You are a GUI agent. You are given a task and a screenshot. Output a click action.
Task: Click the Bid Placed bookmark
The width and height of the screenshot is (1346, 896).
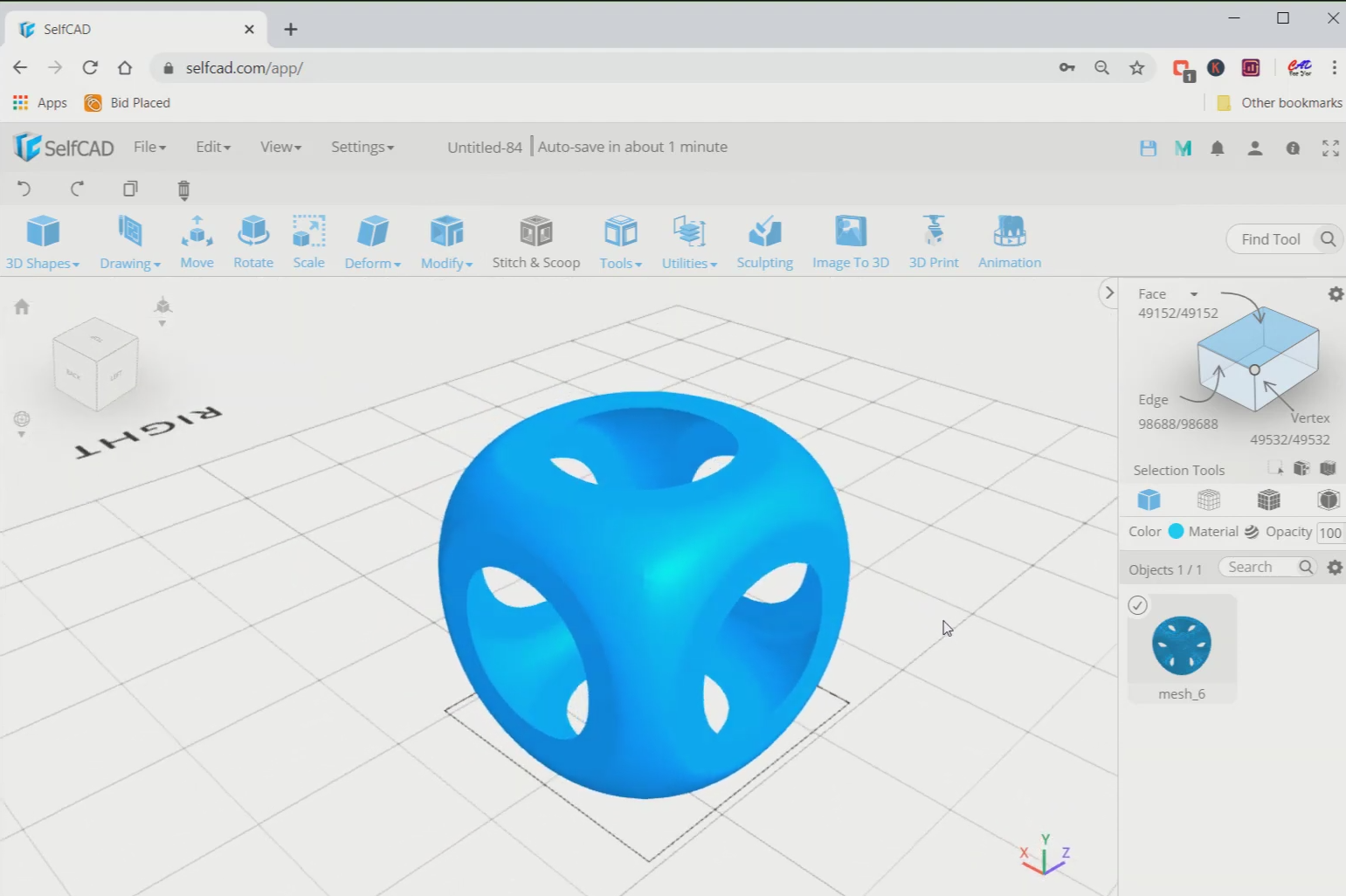click(x=128, y=102)
